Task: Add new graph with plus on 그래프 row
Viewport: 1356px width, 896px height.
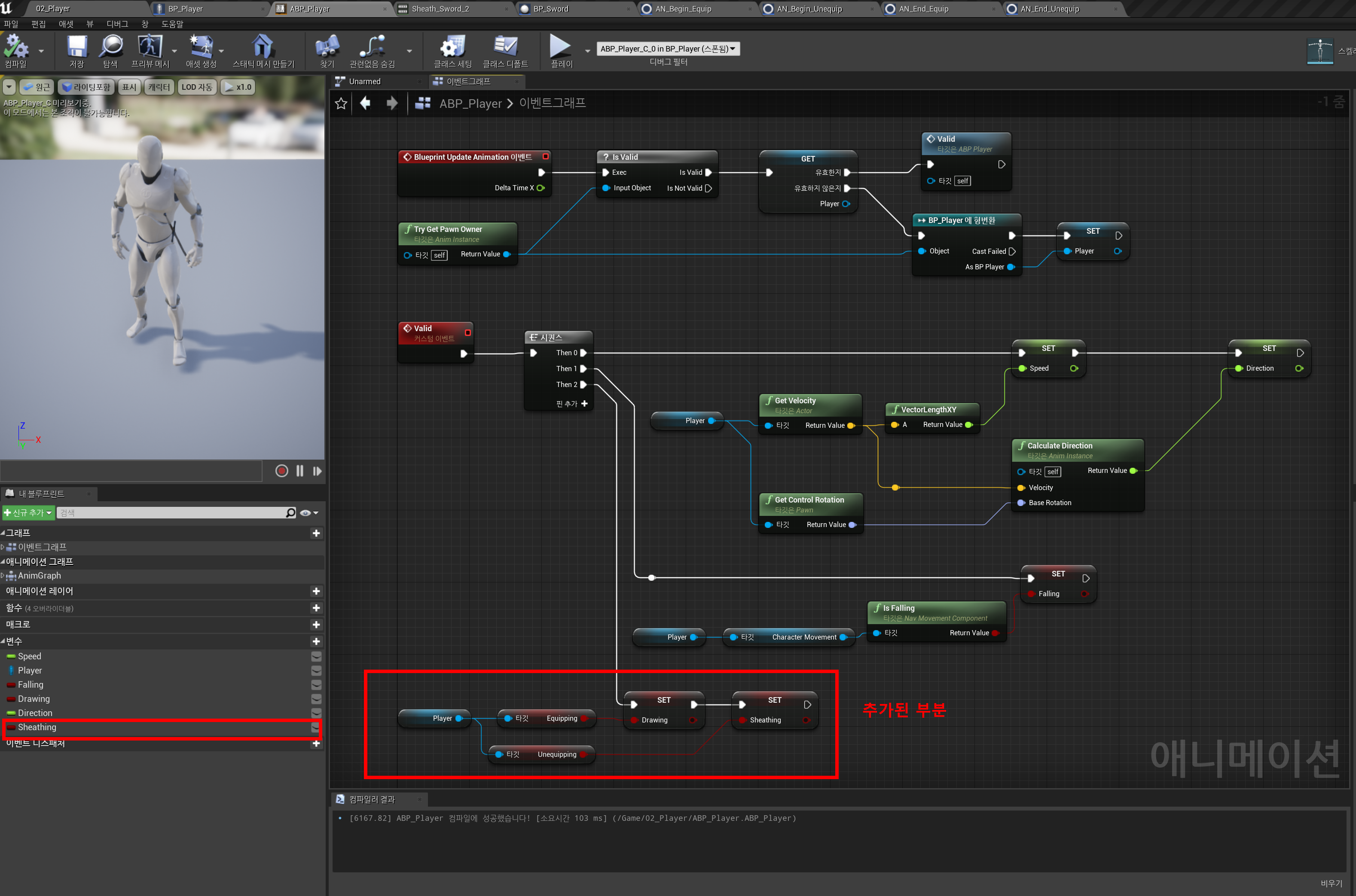Action: pos(316,533)
